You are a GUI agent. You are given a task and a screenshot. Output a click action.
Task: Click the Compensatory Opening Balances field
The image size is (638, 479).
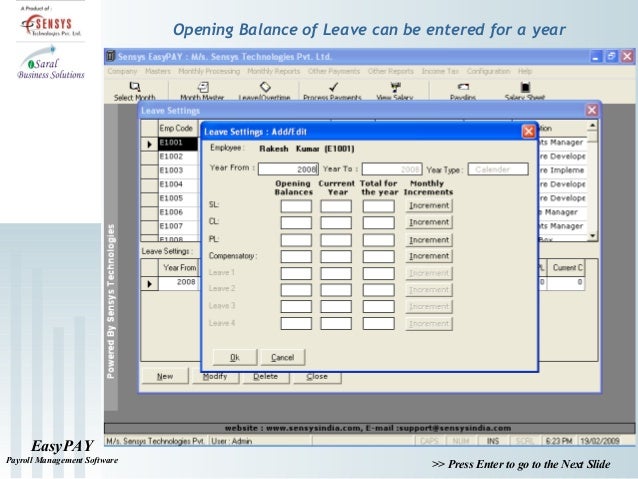[x=296, y=256]
